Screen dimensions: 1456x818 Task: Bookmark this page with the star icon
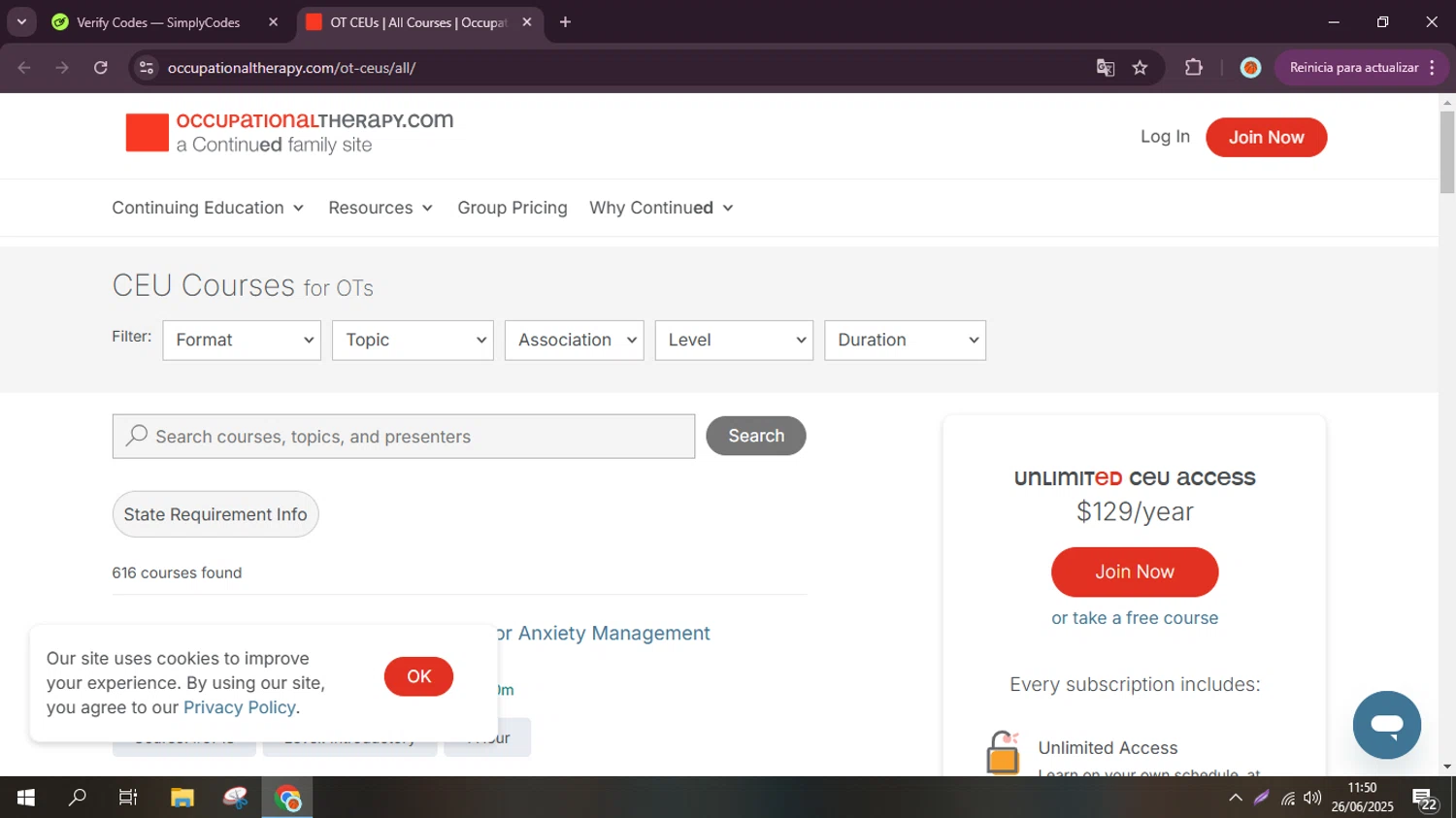pyautogui.click(x=1140, y=68)
